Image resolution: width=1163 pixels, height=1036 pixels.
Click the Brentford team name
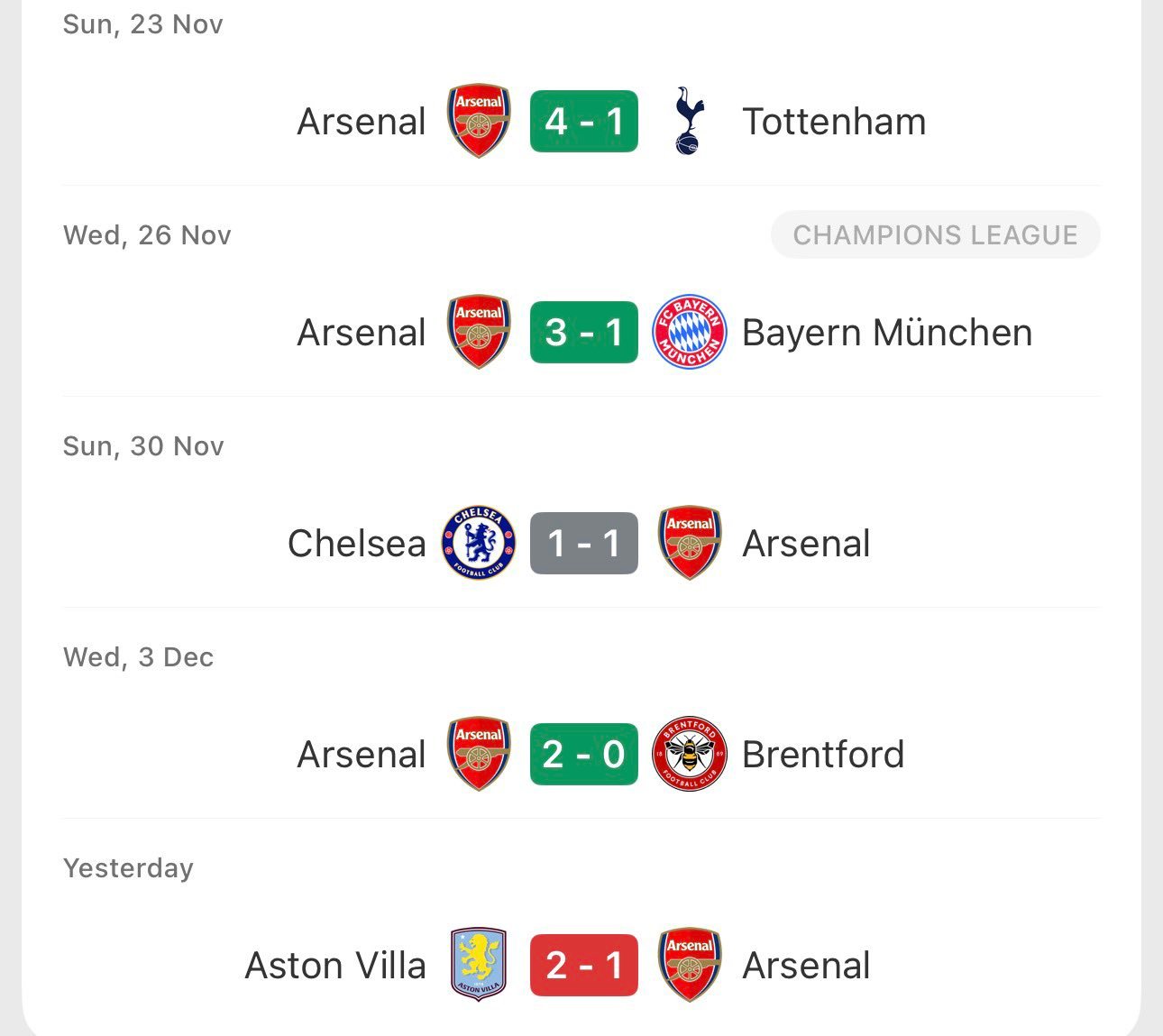click(x=823, y=754)
